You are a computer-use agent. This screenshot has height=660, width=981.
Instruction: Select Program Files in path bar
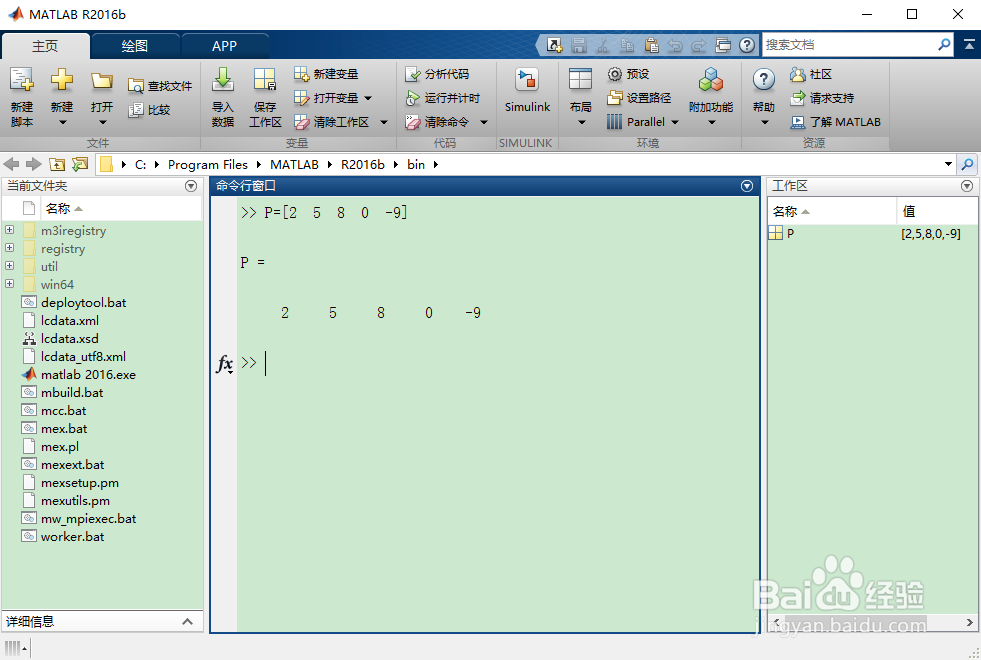click(x=208, y=165)
